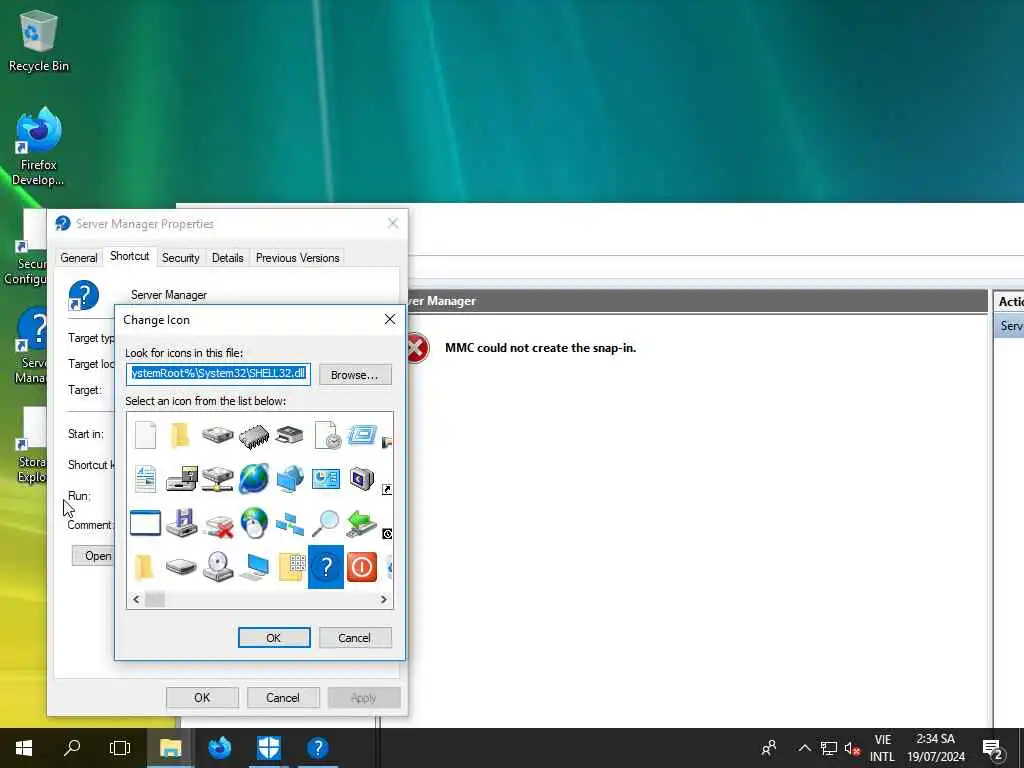1024x768 pixels.
Task: Open the Security tab
Action: click(x=180, y=258)
